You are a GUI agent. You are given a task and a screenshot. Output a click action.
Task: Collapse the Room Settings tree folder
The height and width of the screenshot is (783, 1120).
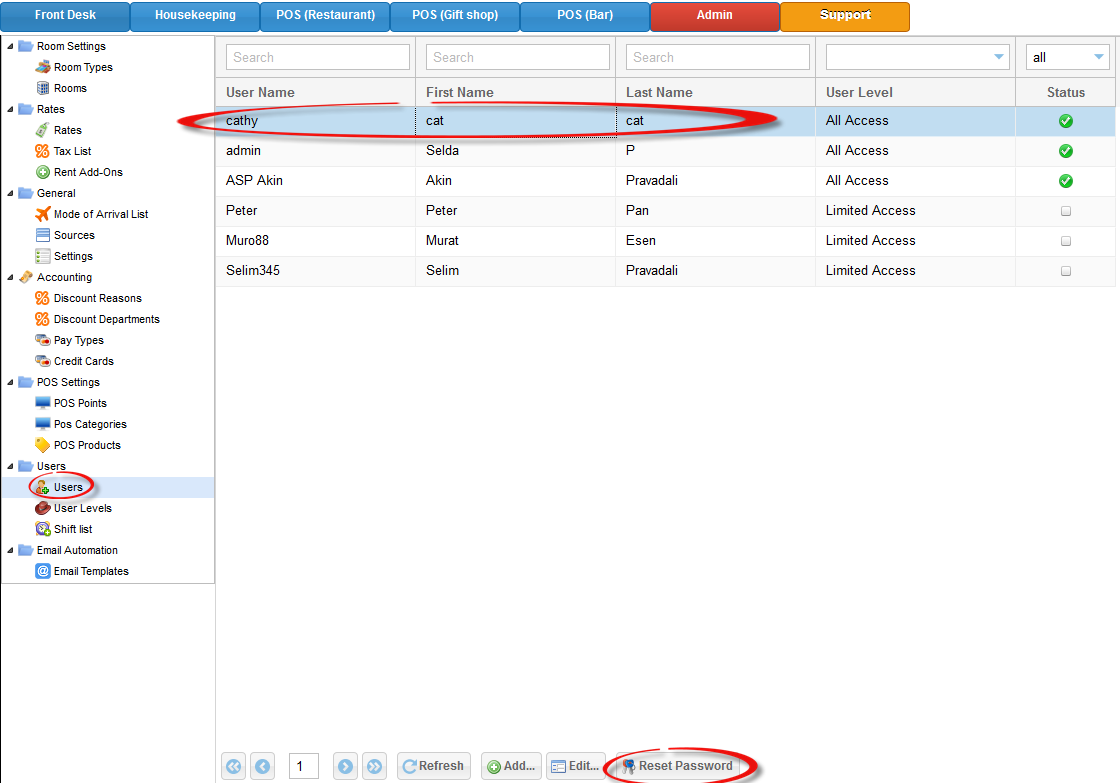[x=10, y=46]
